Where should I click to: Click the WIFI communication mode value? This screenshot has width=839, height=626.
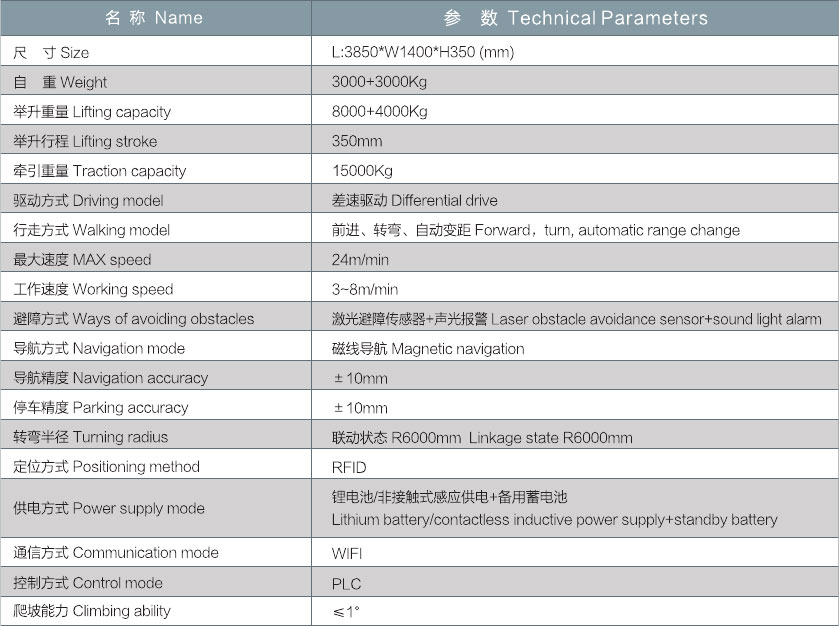pos(348,553)
